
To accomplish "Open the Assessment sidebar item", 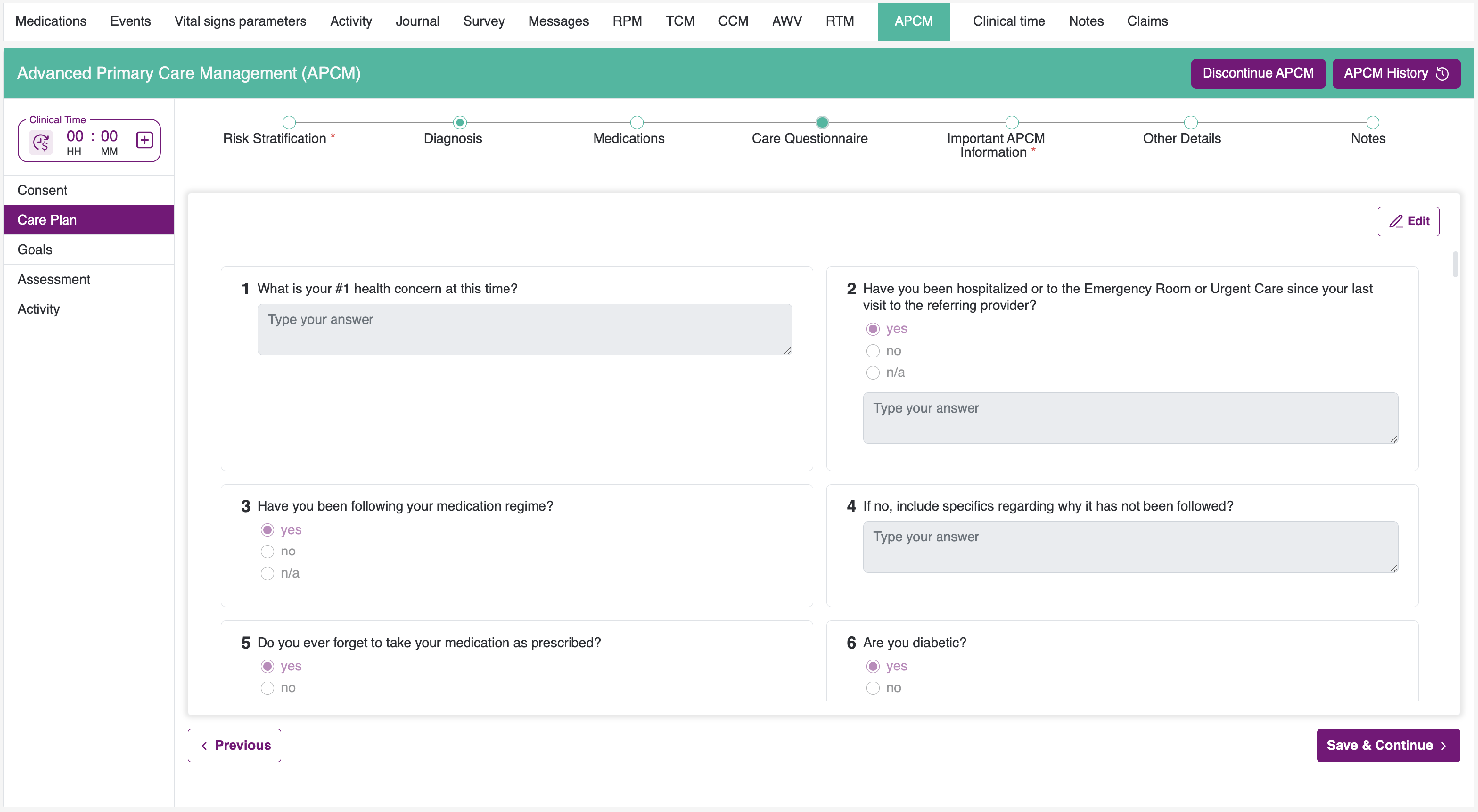I will 54,279.
